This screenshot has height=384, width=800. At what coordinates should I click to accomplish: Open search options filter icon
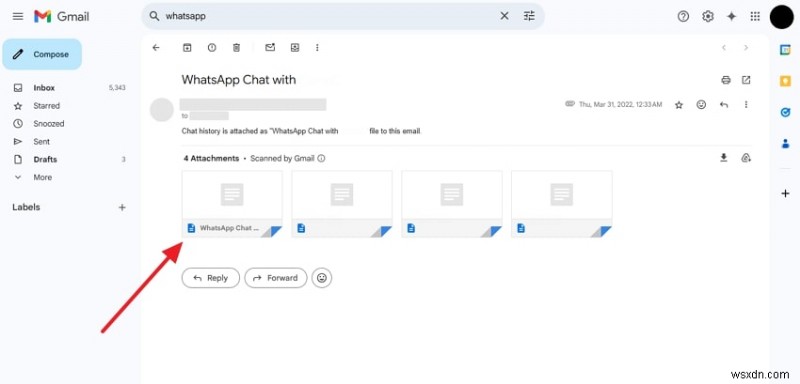(x=529, y=16)
